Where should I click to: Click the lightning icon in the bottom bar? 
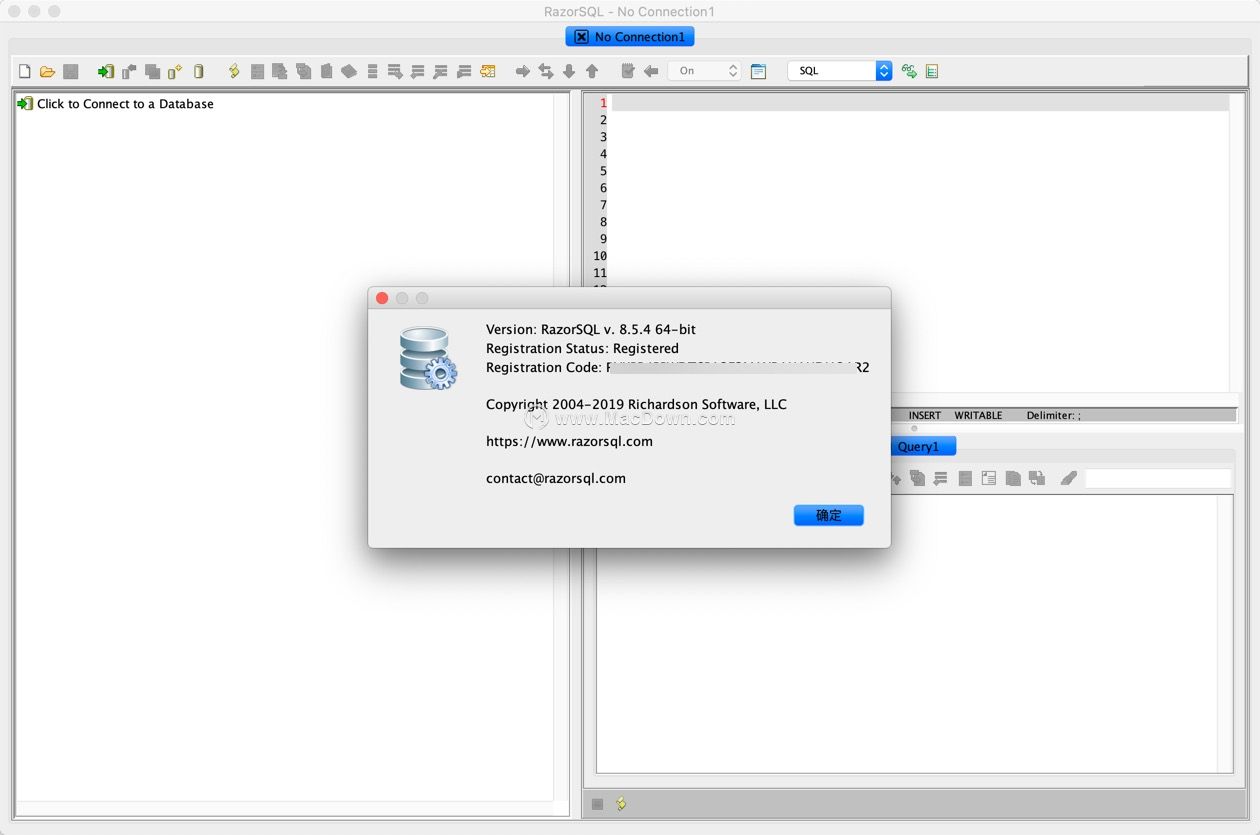(x=621, y=804)
